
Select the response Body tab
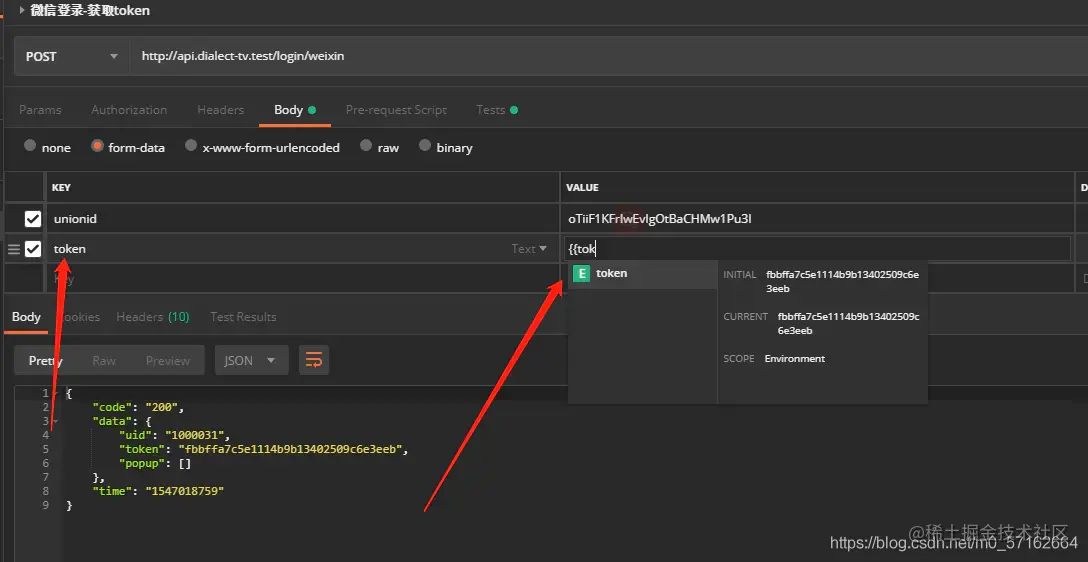pos(26,316)
